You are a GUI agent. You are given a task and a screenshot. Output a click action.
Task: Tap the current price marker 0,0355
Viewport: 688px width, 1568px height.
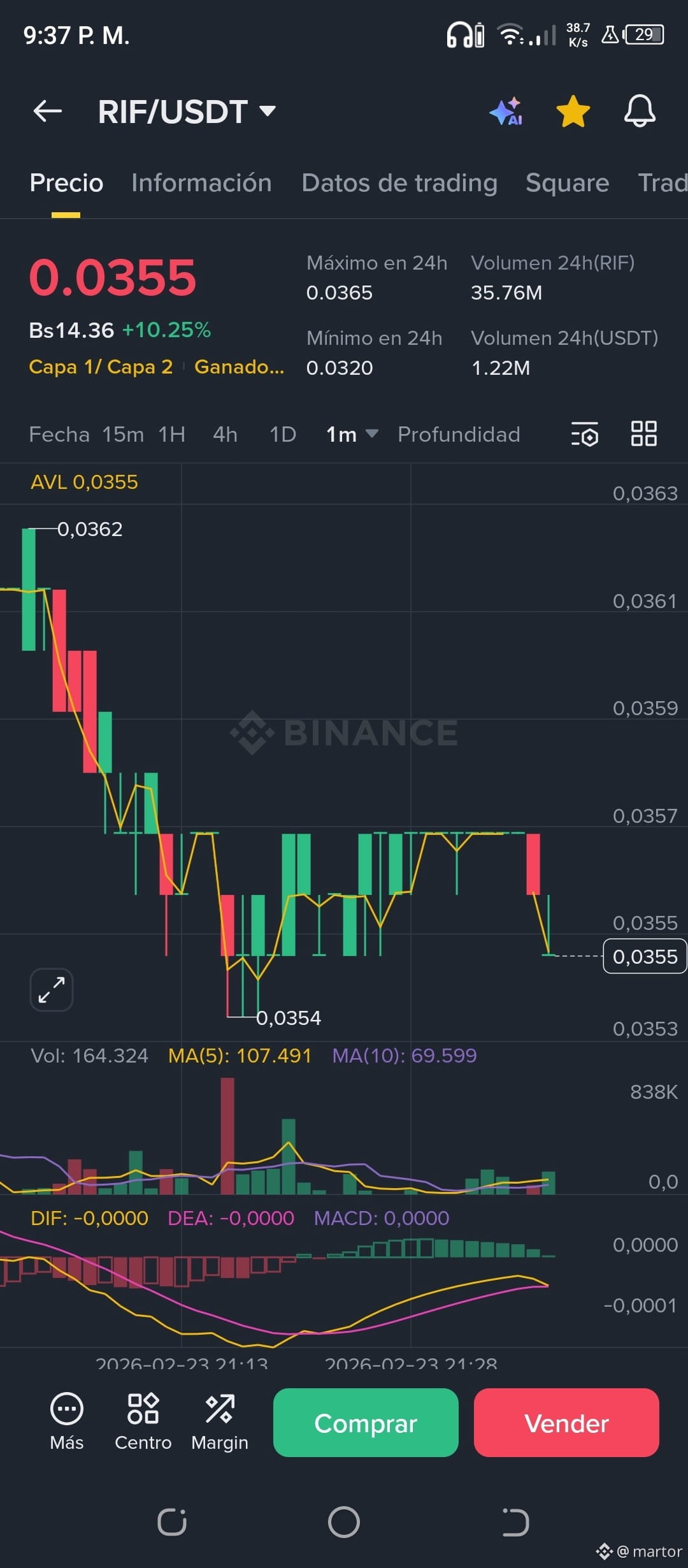[645, 956]
